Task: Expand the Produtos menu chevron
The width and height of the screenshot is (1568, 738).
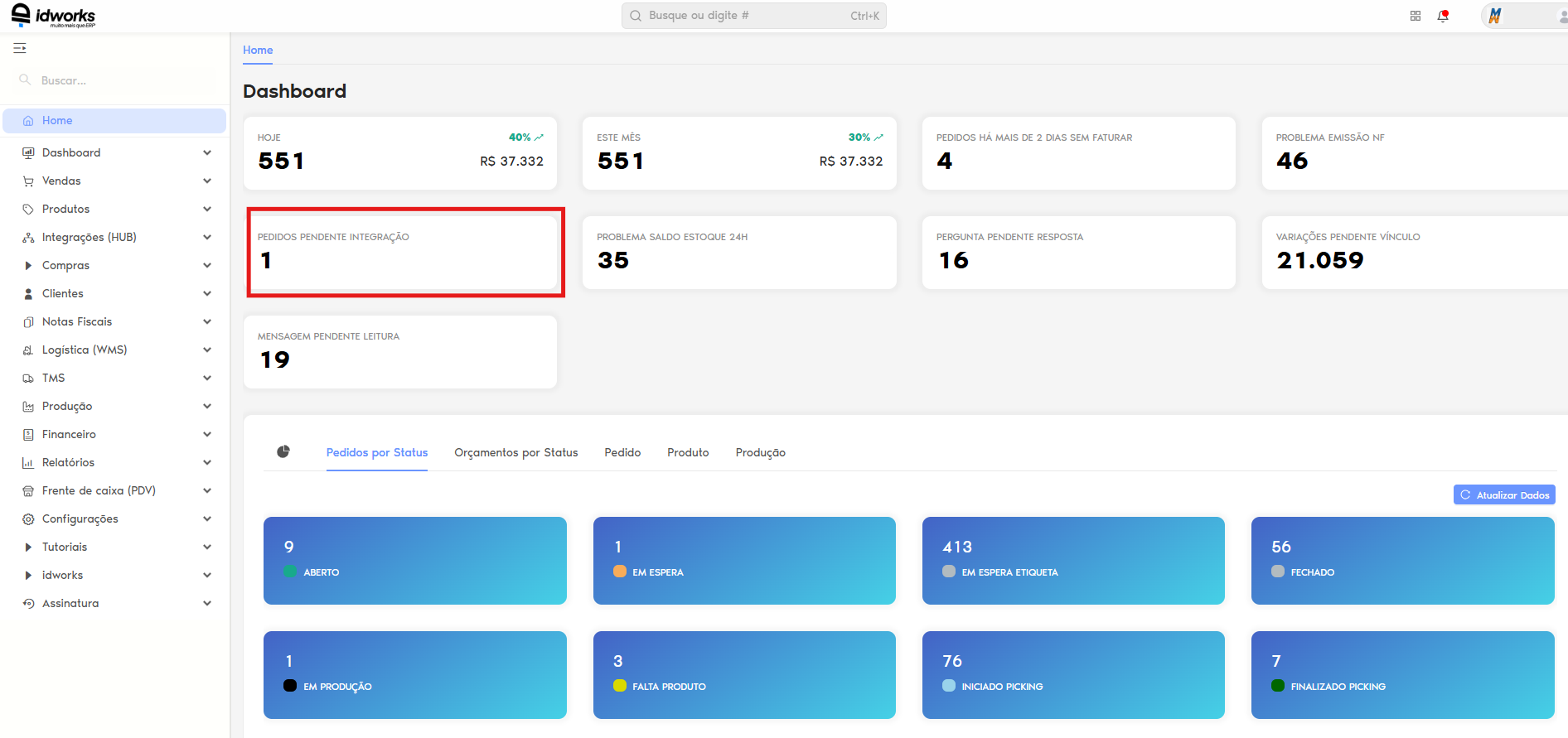Action: [207, 209]
